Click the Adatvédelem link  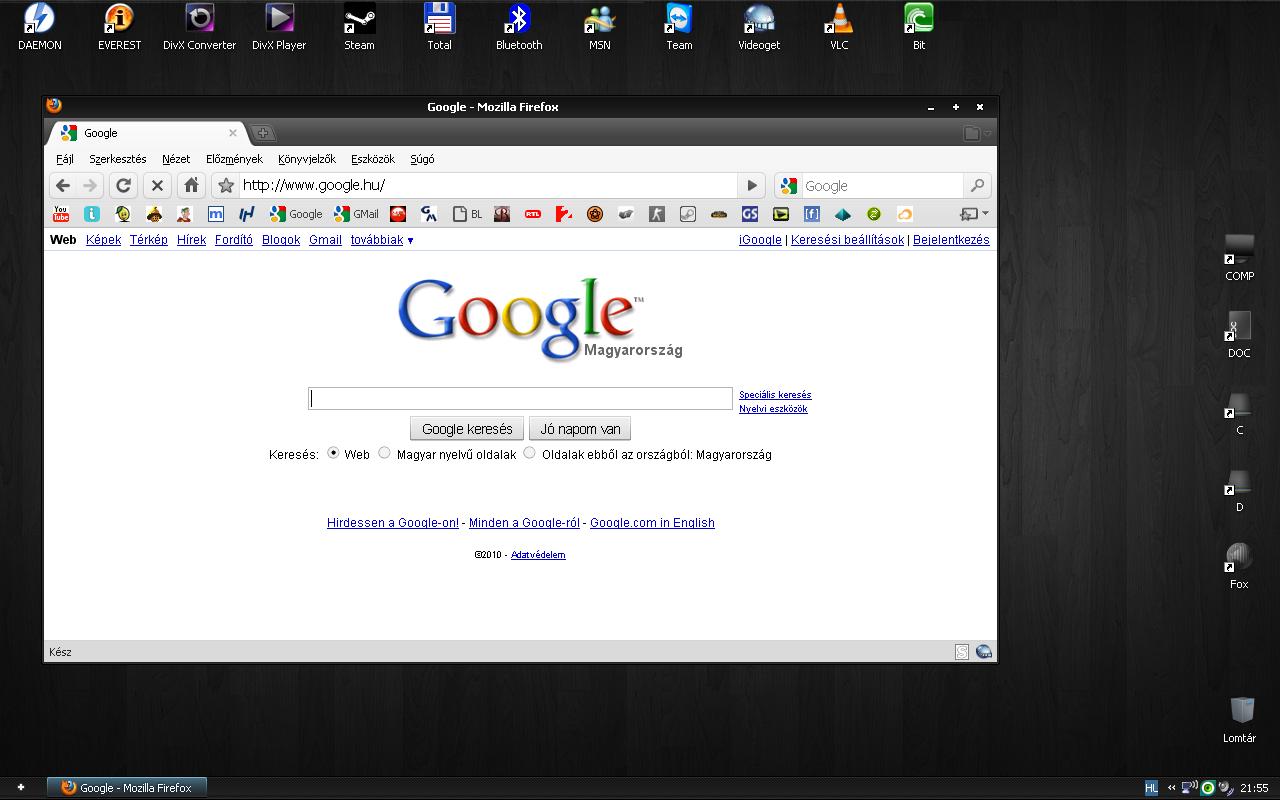tap(538, 555)
